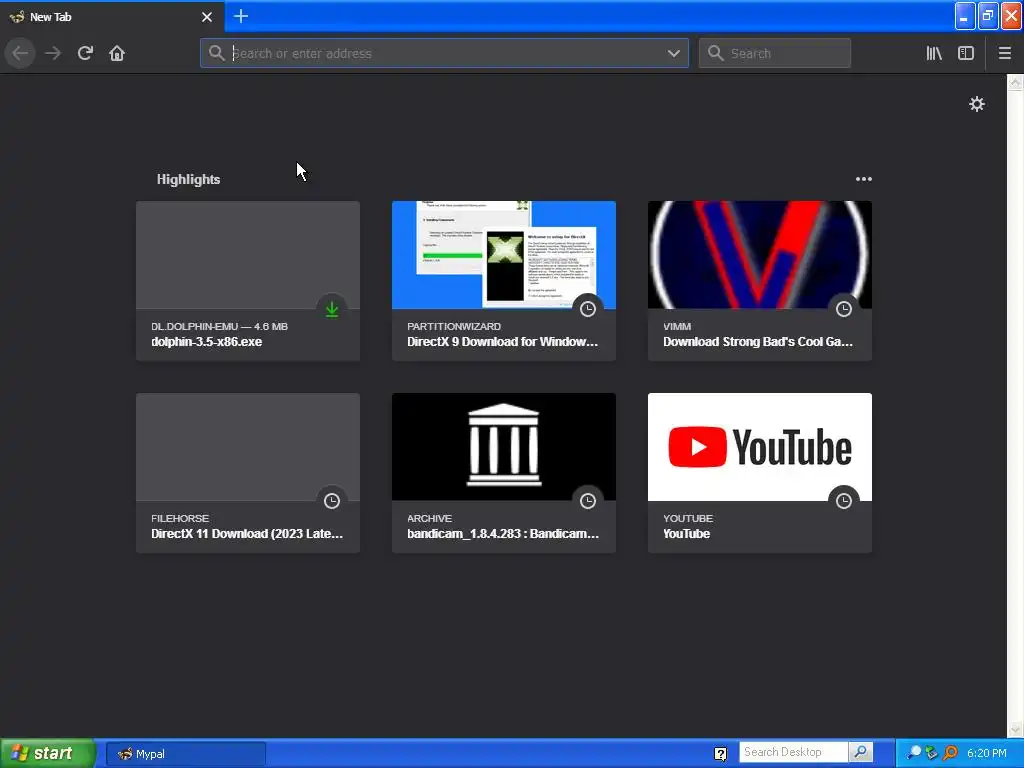Image resolution: width=1024 pixels, height=768 pixels.
Task: Open FileHorse DirectX 11 Download highlight
Action: [x=248, y=473]
